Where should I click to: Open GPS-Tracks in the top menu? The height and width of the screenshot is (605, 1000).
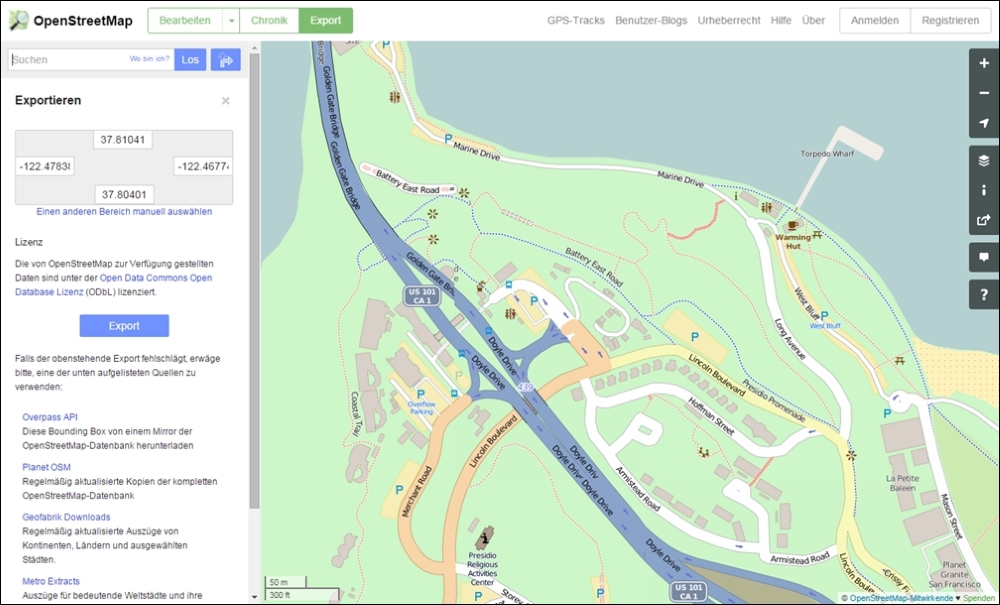point(576,20)
